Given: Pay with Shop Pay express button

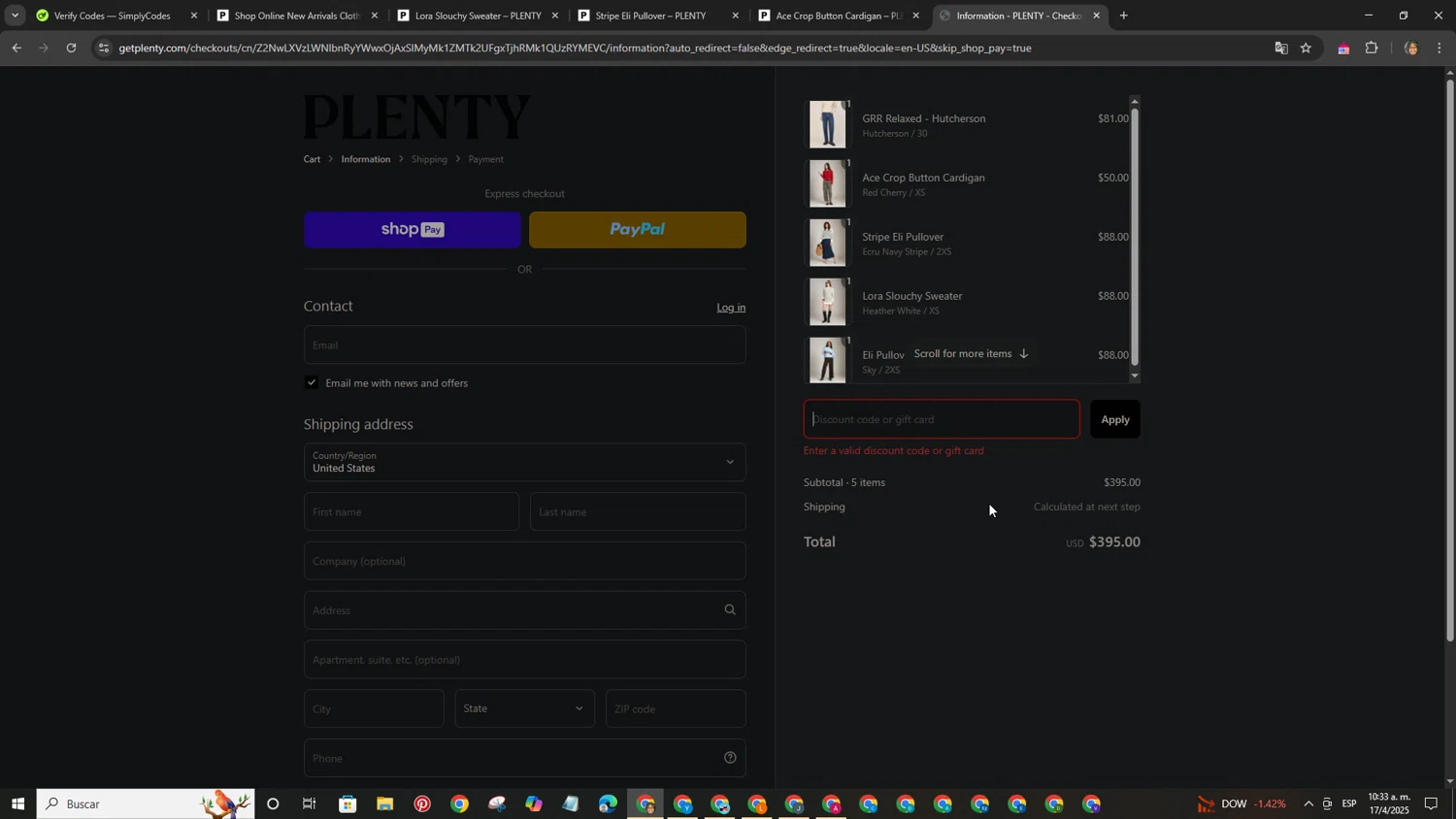Looking at the screenshot, I should point(413,230).
